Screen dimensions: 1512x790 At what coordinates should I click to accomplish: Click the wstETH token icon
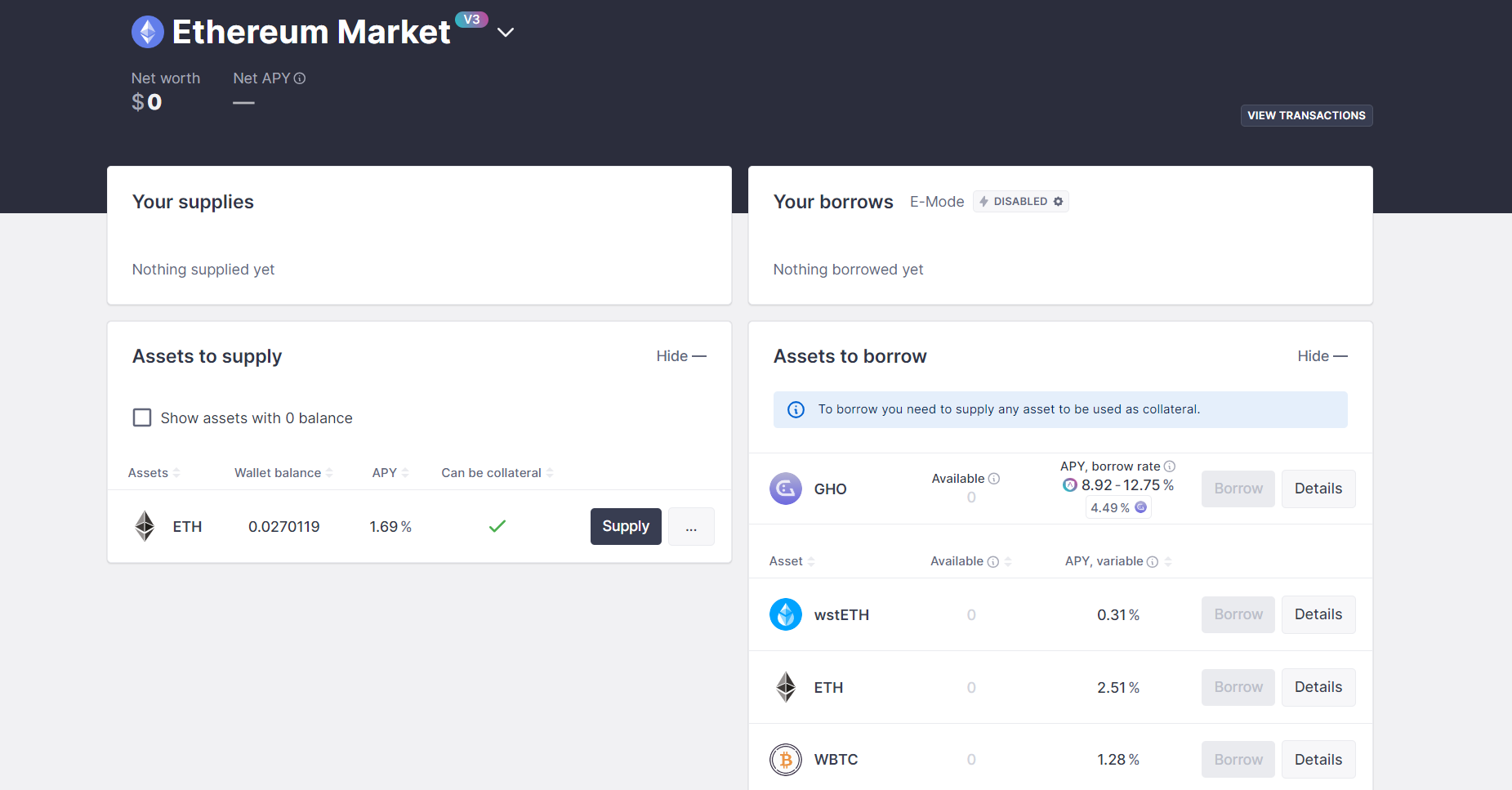click(x=785, y=614)
